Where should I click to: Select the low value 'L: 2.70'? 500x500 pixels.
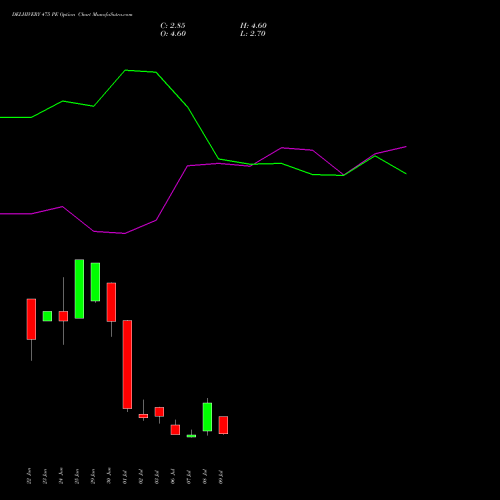pyautogui.click(x=253, y=34)
